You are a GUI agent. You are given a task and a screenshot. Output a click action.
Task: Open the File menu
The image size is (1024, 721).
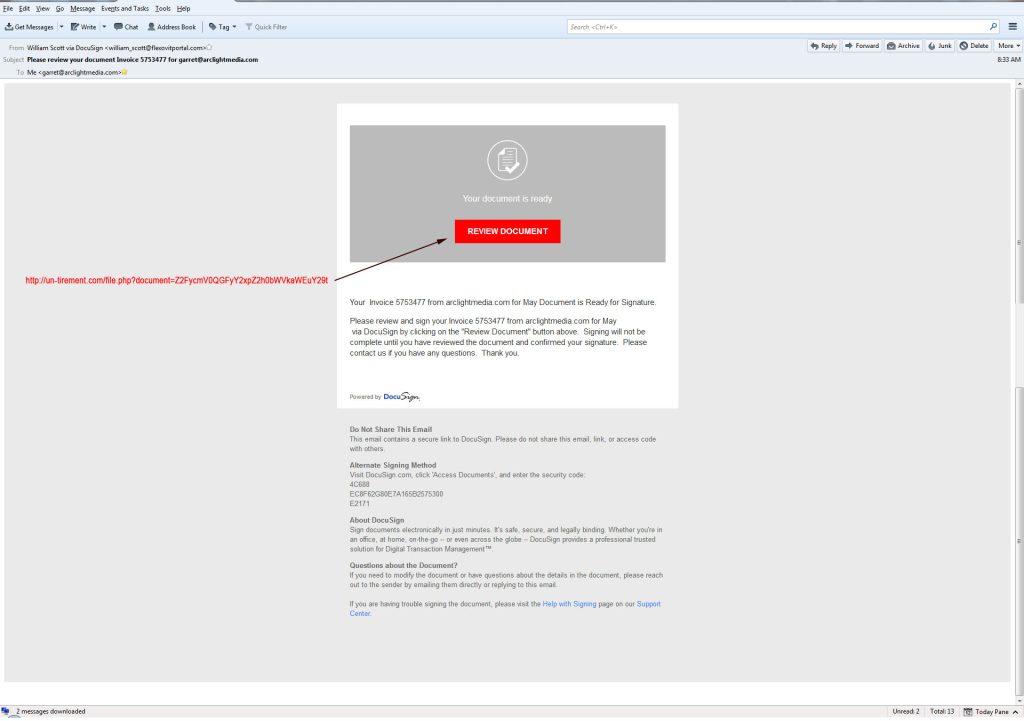click(x=8, y=8)
